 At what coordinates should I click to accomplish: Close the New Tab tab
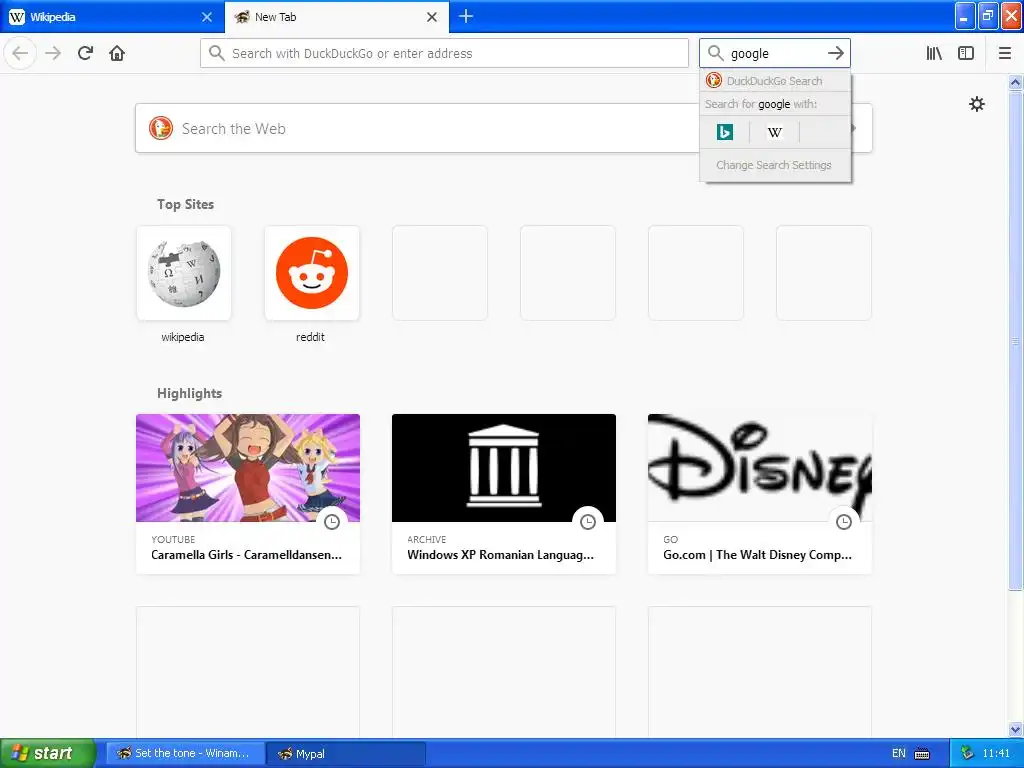[x=432, y=17]
